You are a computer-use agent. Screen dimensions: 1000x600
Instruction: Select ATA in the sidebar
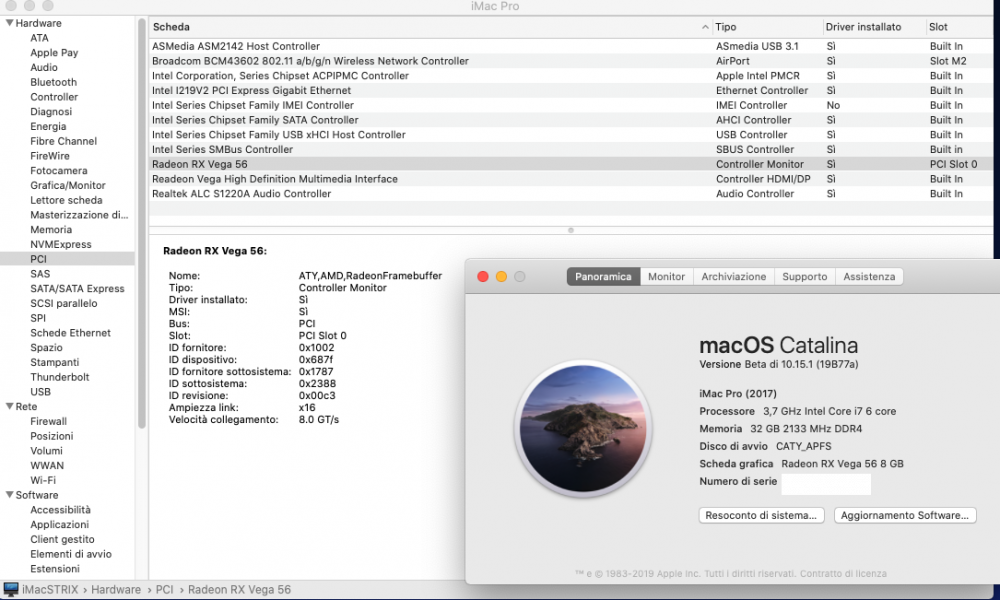click(39, 38)
